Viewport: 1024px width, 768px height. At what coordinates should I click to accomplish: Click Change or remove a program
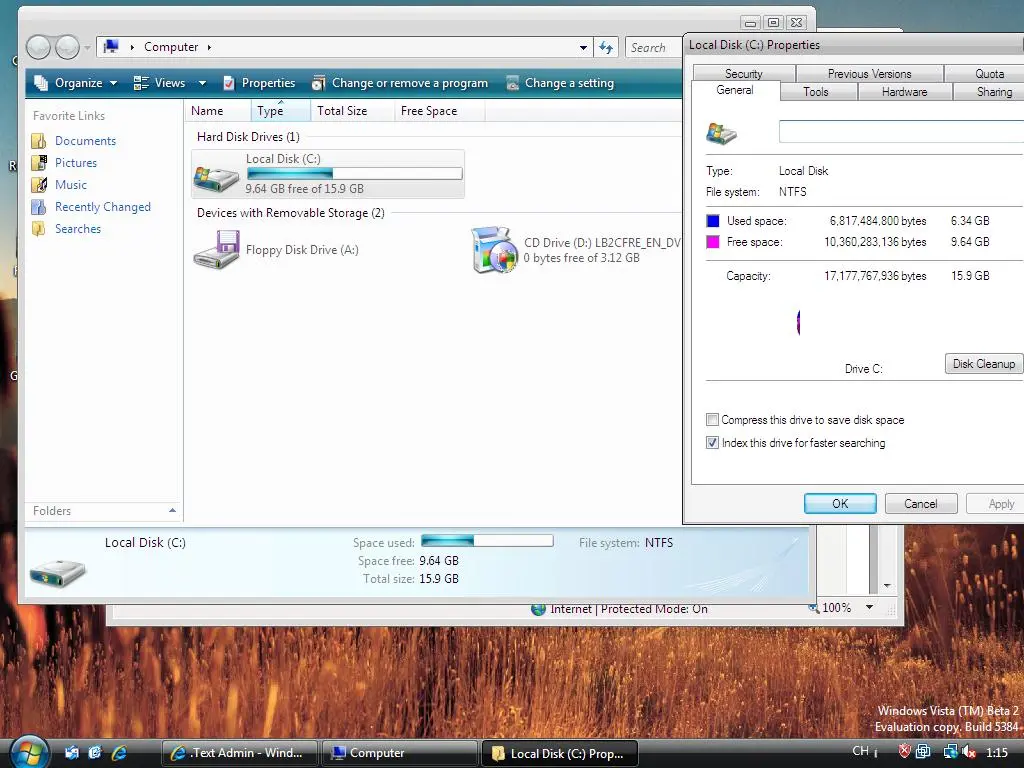tap(400, 83)
